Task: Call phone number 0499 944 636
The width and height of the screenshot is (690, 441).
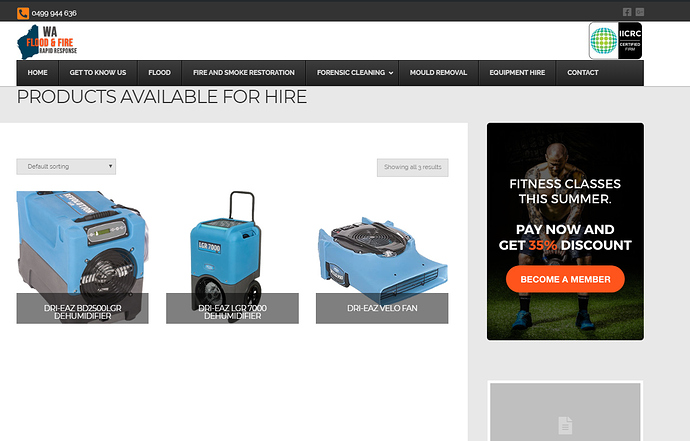Action: coord(54,13)
